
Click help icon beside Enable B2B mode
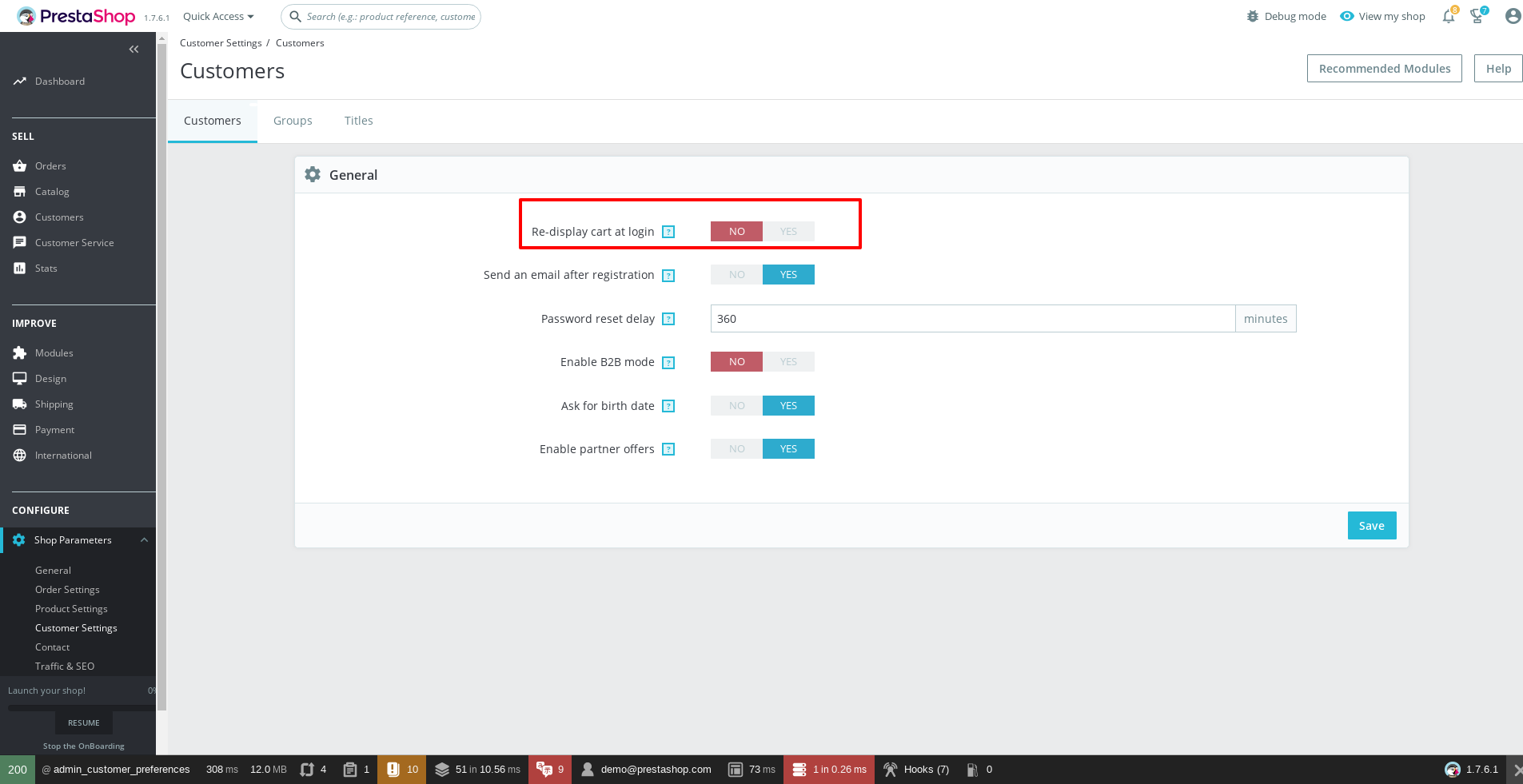[669, 363]
